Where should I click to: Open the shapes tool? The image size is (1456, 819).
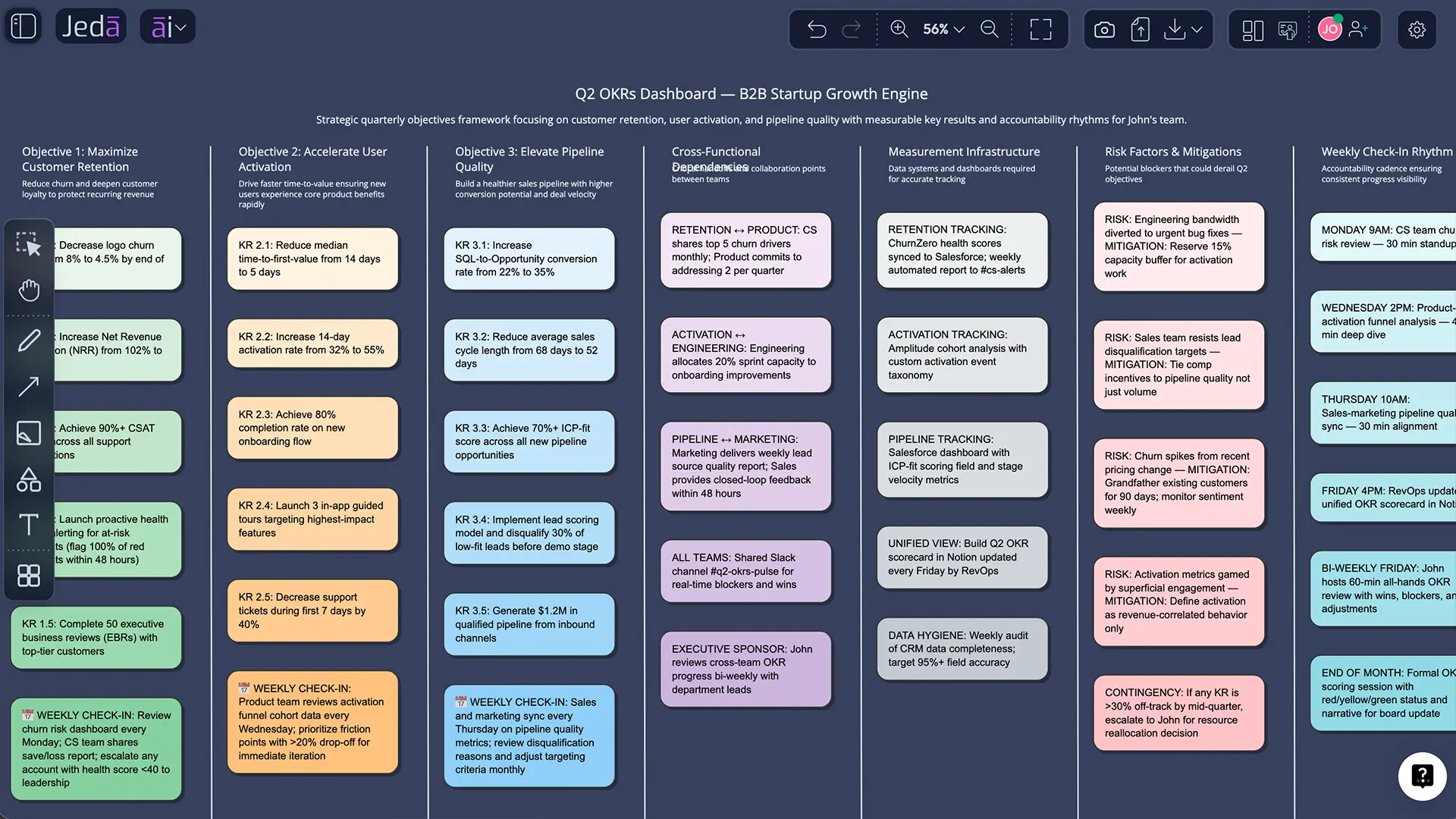coord(29,479)
